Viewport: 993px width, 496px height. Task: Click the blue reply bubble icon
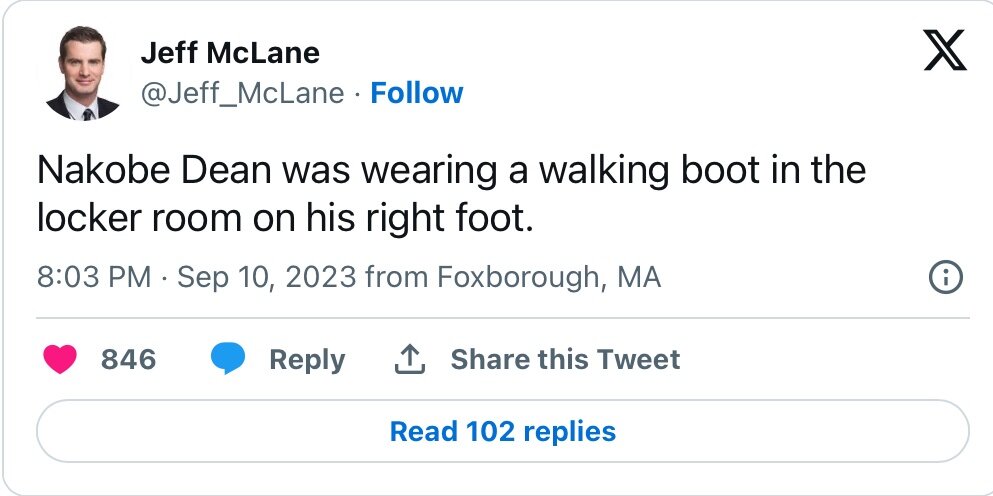[229, 359]
